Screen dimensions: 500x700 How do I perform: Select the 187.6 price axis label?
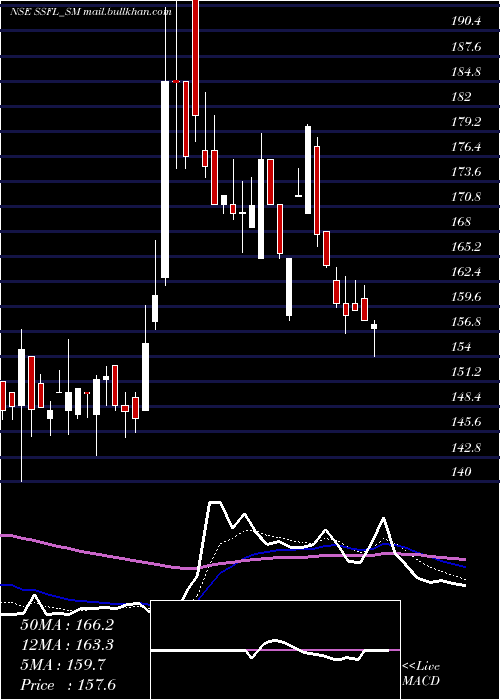pos(466,46)
